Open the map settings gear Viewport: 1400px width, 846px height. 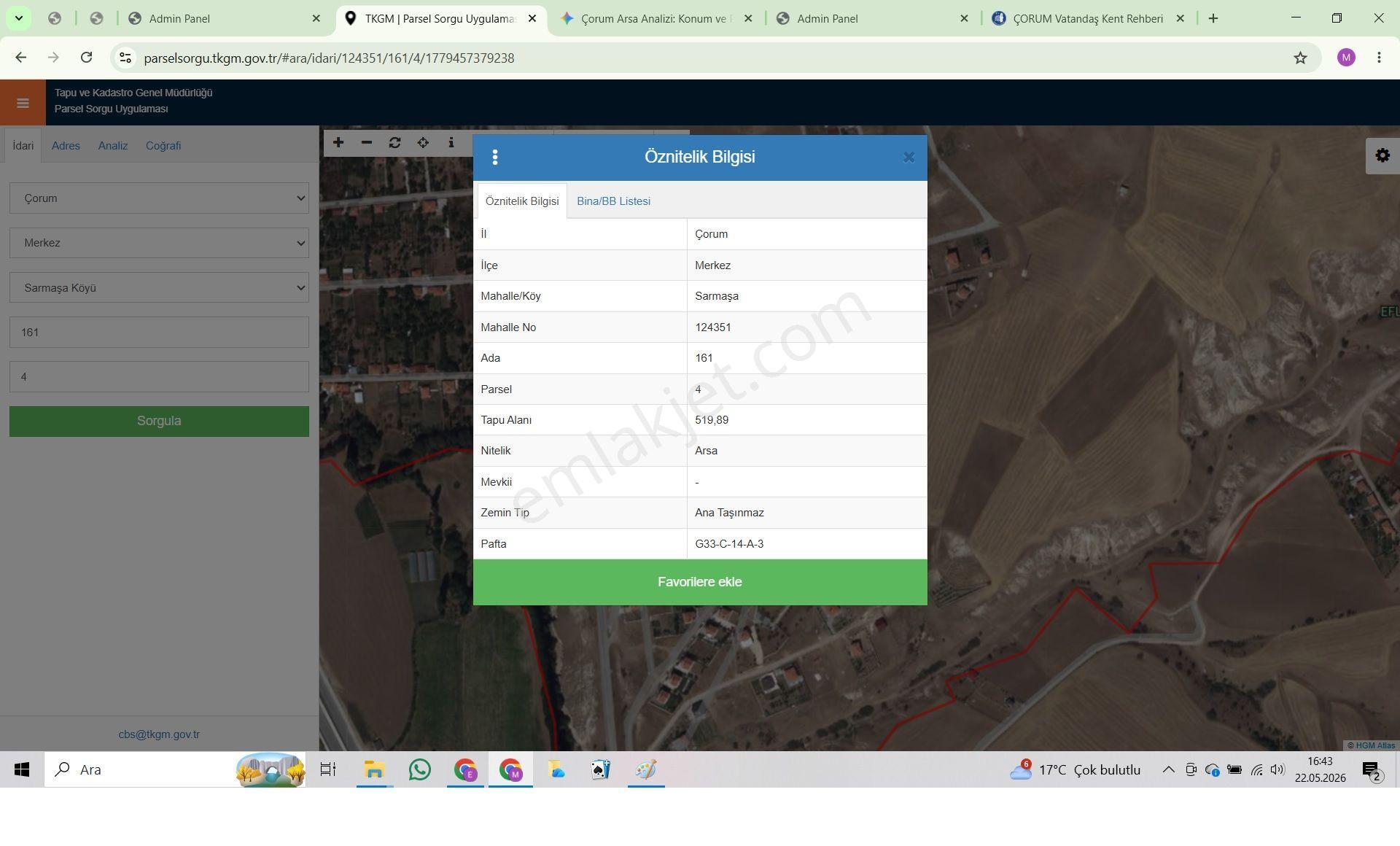coord(1382,155)
